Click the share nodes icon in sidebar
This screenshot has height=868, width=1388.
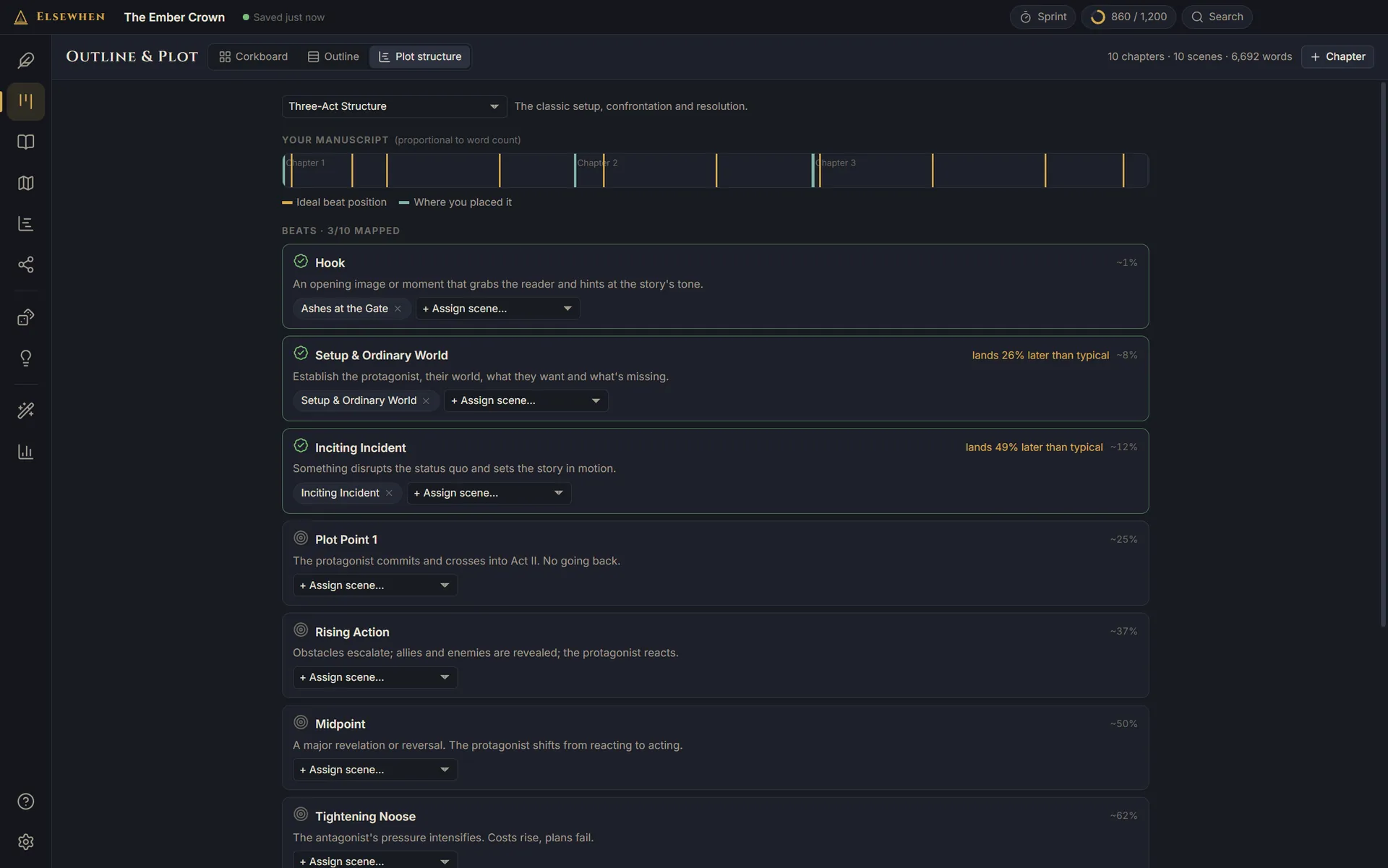25,265
